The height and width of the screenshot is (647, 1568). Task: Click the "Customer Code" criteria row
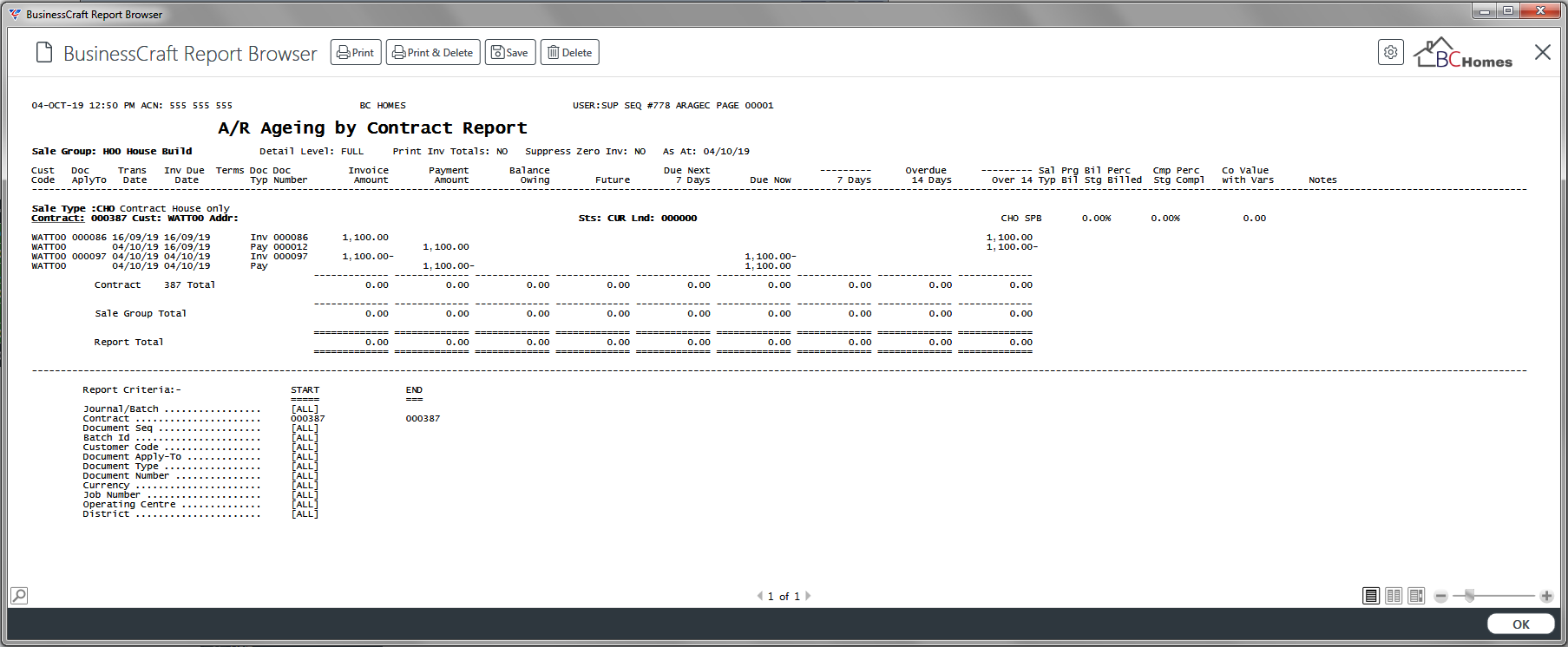click(200, 448)
